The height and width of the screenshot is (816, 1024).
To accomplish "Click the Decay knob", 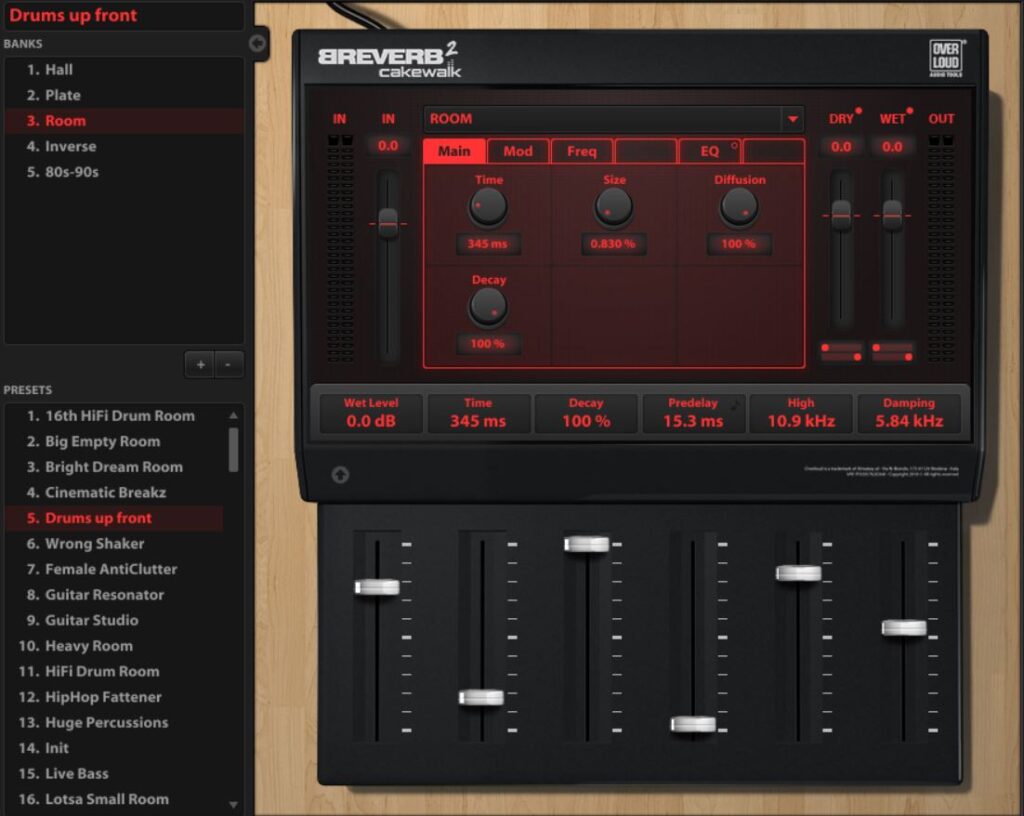I will [x=488, y=307].
